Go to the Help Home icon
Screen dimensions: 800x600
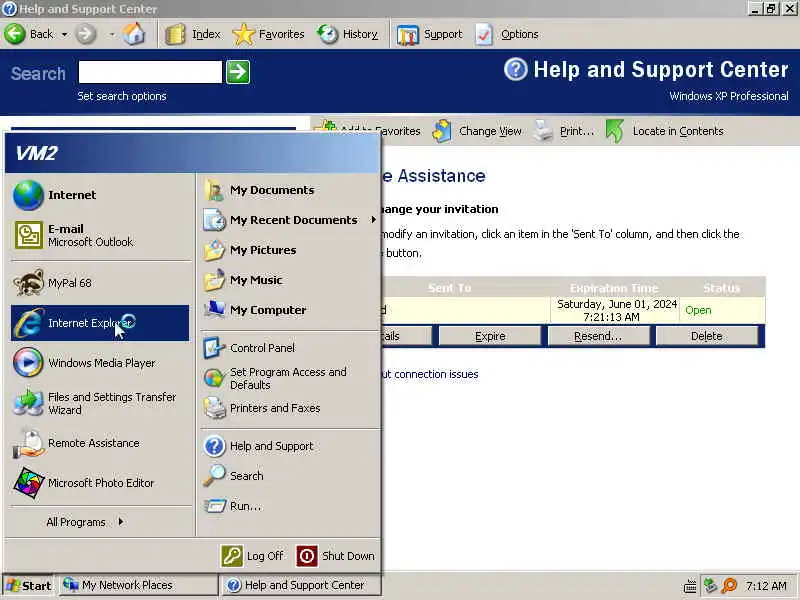tap(134, 34)
